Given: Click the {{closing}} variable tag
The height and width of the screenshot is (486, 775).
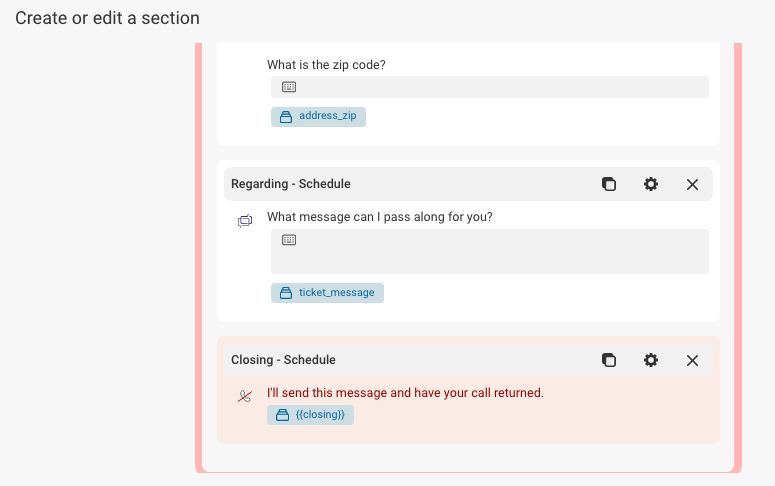Looking at the screenshot, I should pos(310,415).
